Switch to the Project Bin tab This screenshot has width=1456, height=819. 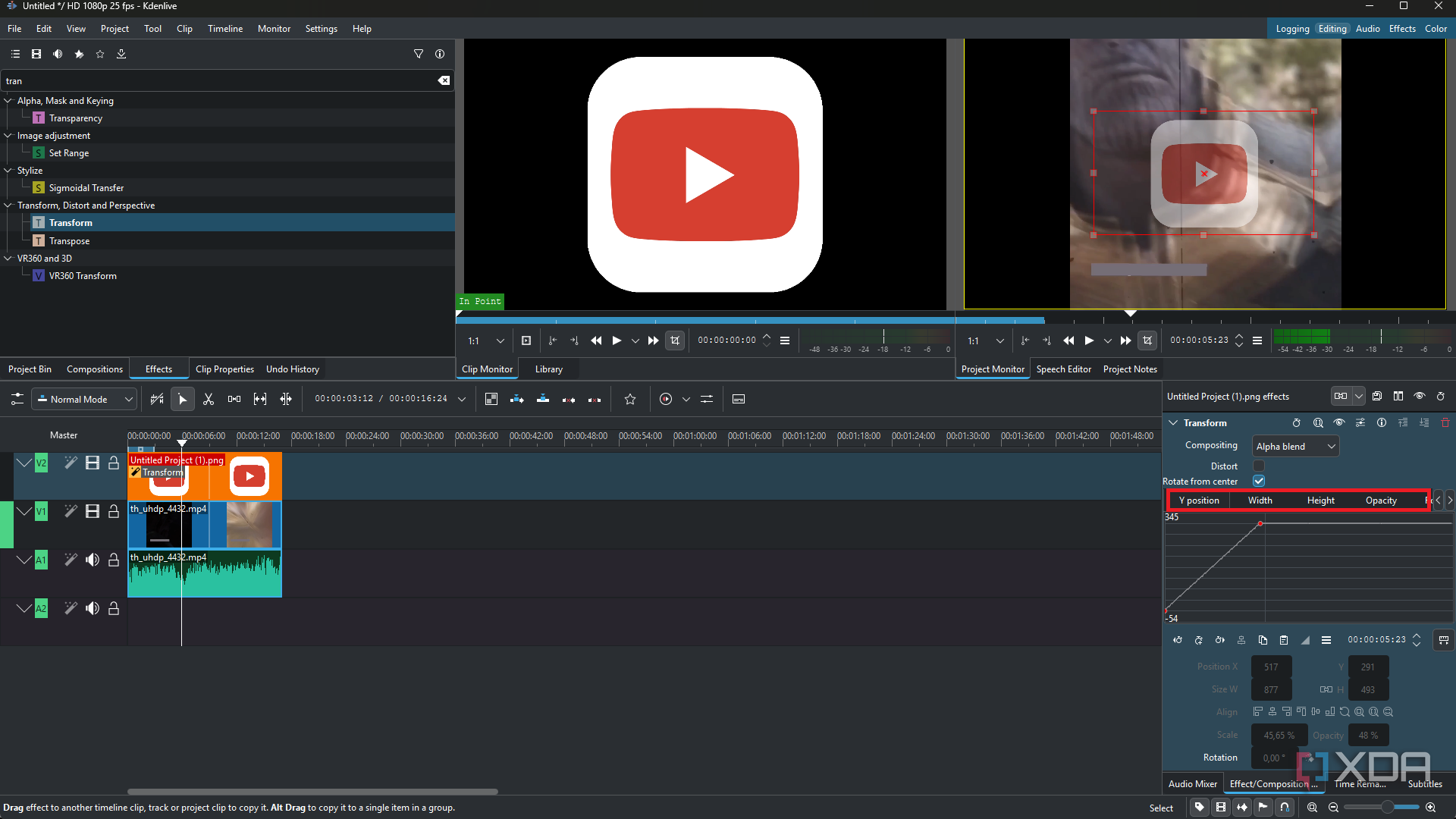click(30, 369)
